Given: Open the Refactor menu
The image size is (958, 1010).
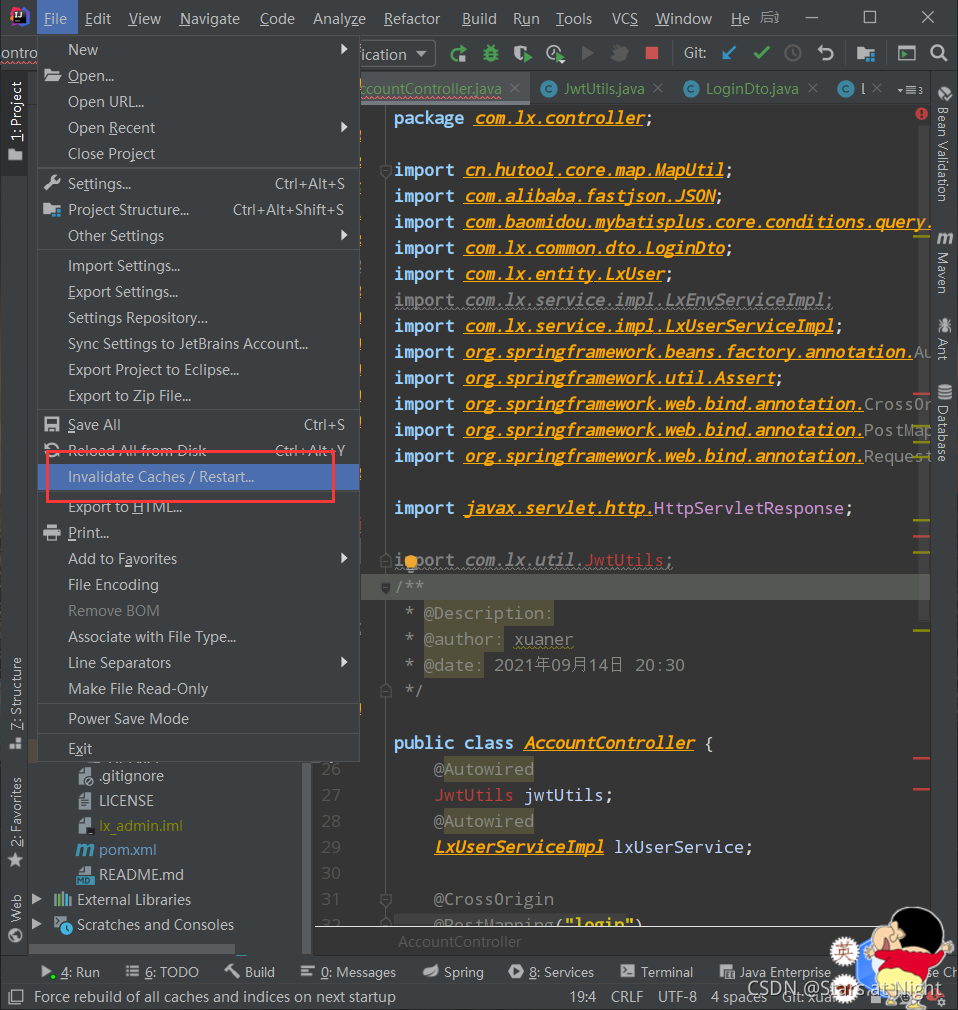Looking at the screenshot, I should pyautogui.click(x=412, y=19).
